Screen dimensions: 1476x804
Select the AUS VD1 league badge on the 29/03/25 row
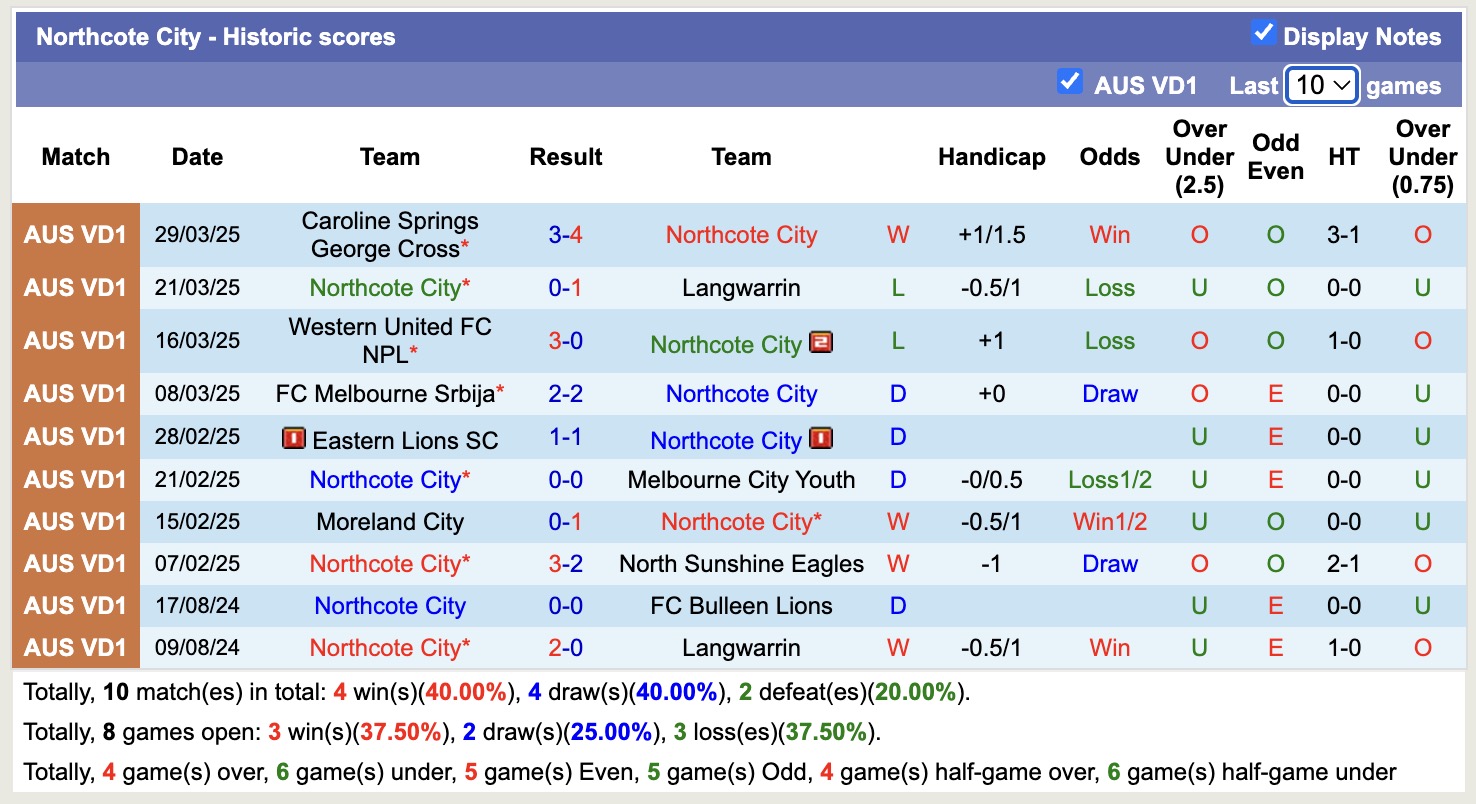(x=75, y=234)
